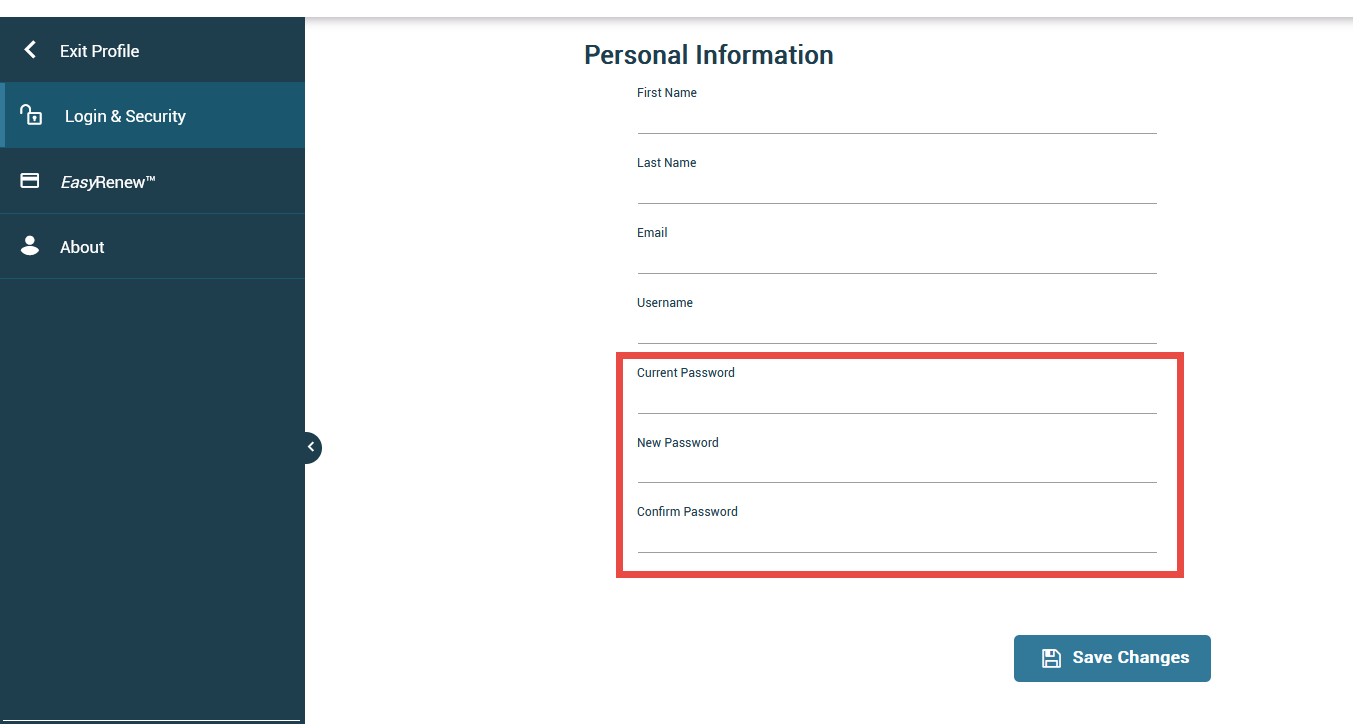Click the Save Changes button
The image size is (1353, 724).
(1112, 658)
